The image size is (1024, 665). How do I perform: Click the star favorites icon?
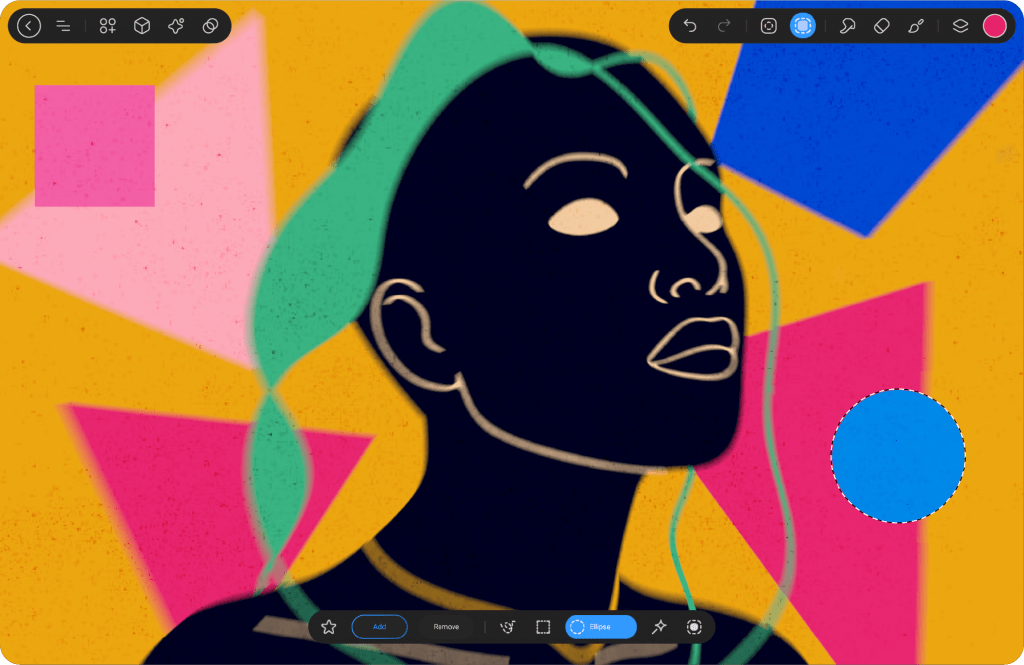point(329,627)
